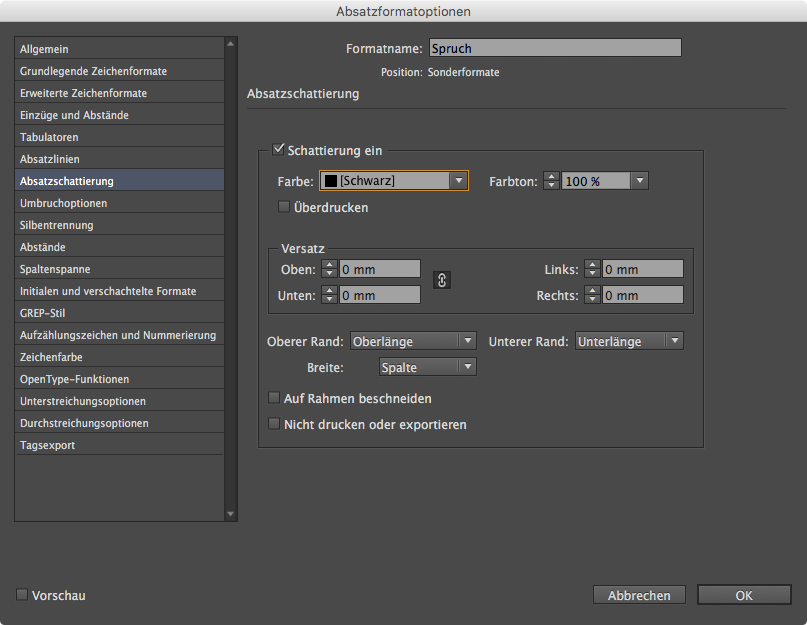The height and width of the screenshot is (625, 807).
Task: Select Allgemein in the category list
Action: click(119, 49)
